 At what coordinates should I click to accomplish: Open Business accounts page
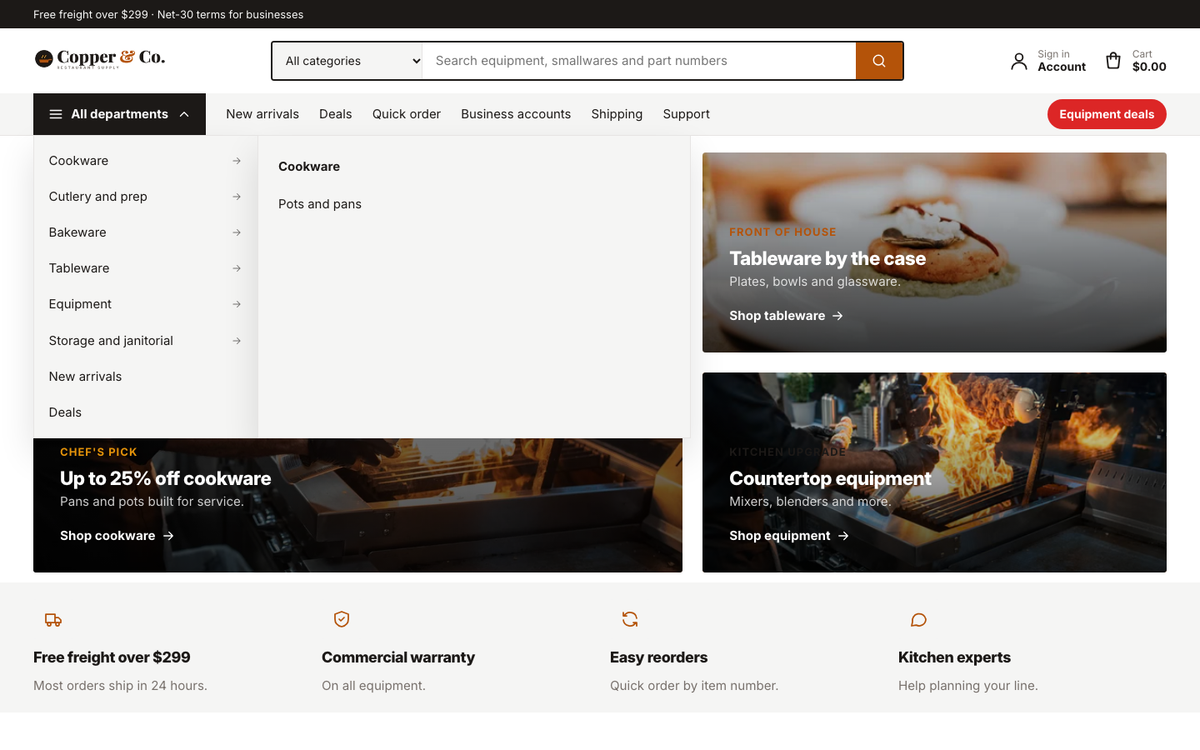pyautogui.click(x=516, y=114)
